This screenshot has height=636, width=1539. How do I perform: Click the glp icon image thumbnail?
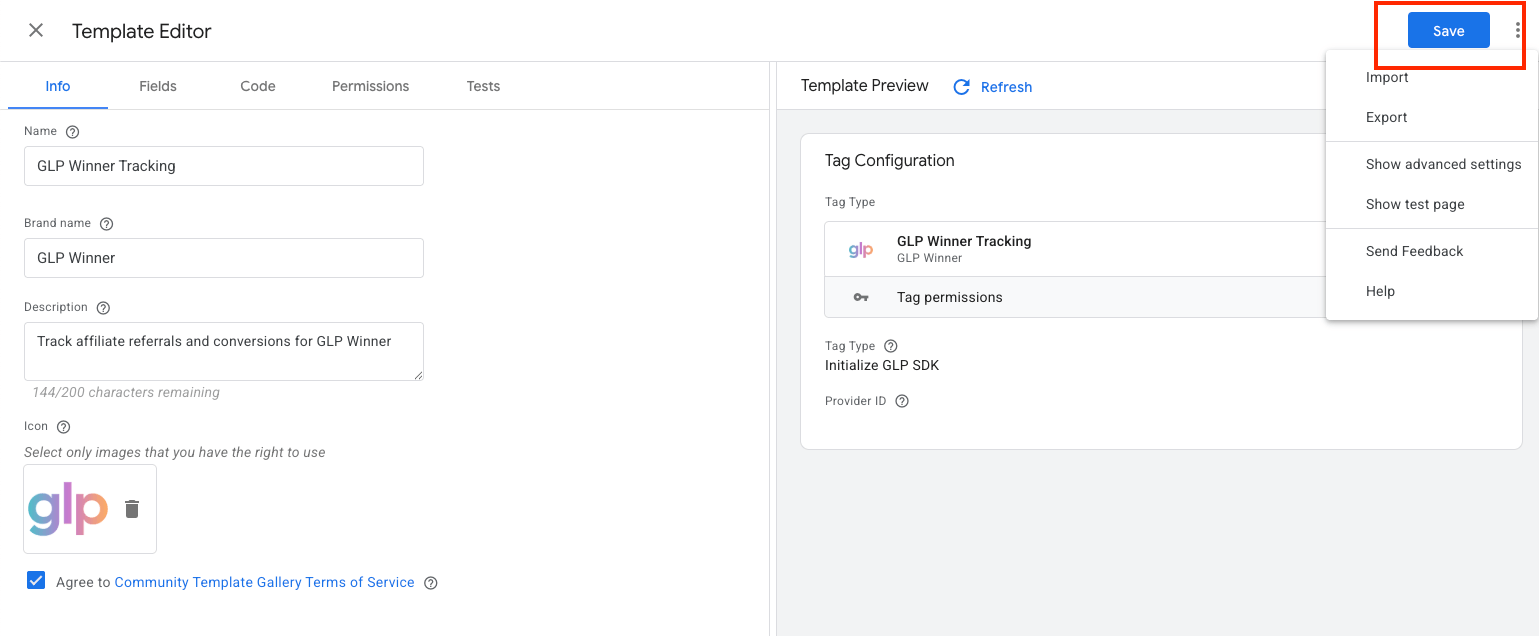[68, 509]
